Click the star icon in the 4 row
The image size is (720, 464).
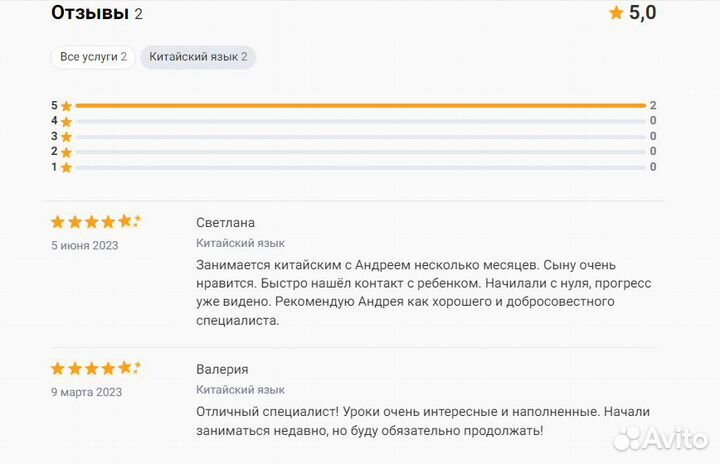point(67,122)
